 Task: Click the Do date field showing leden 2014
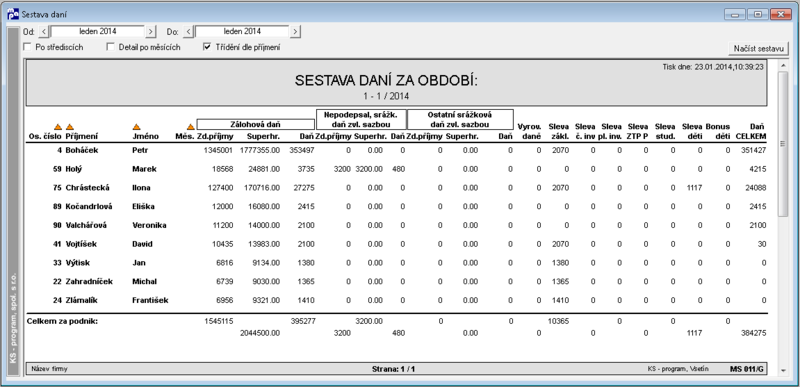click(x=242, y=32)
